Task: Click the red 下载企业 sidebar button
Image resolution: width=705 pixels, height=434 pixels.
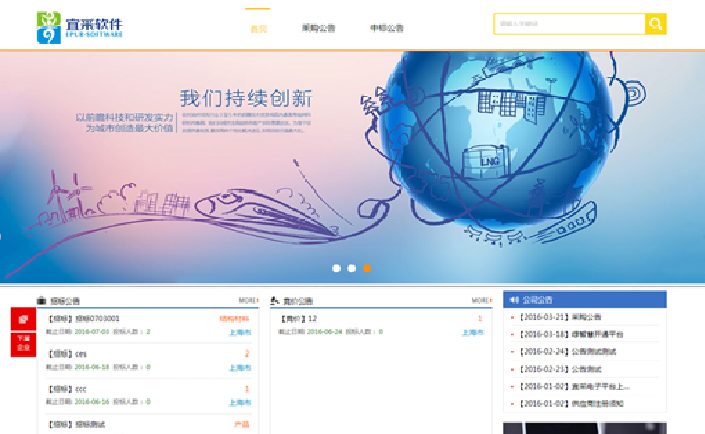Action: pyautogui.click(x=22, y=343)
